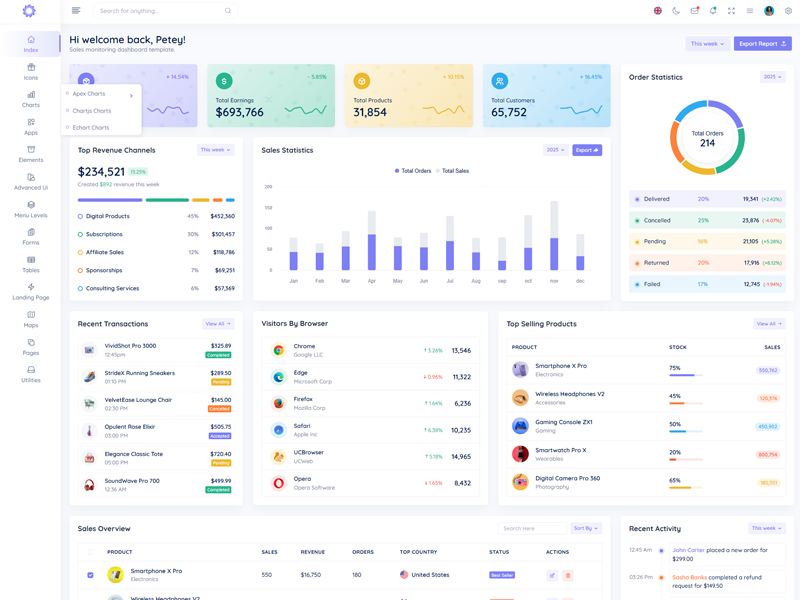This screenshot has height=600, width=800.
Task: Open Advanced UI in the sidebar
Action: (31, 181)
